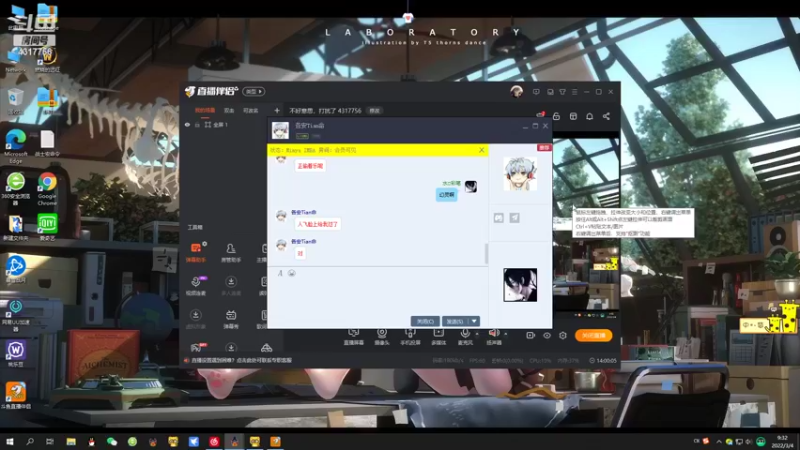Click the message icon in the title bar

click(x=536, y=92)
